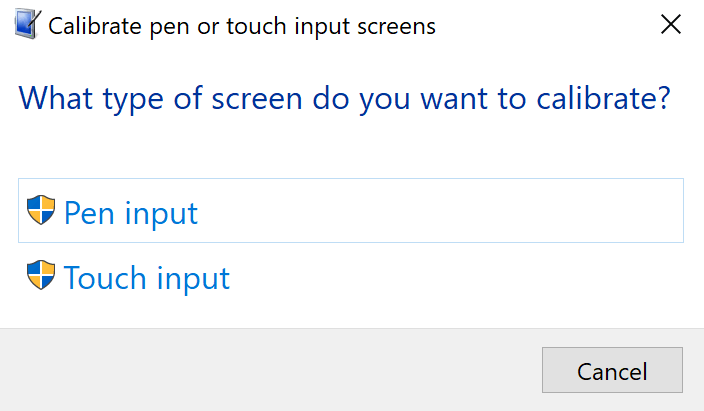Choose Pen input for calibration

(130, 212)
